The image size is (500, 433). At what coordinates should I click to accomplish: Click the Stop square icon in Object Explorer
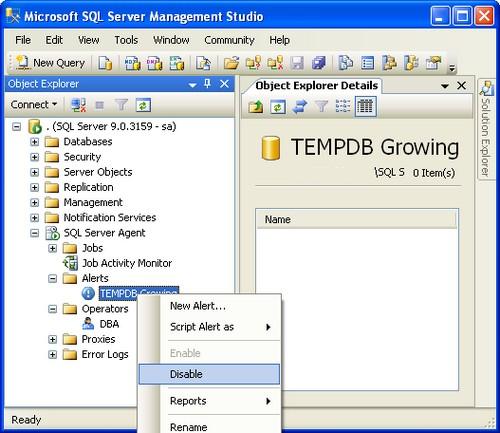point(99,105)
